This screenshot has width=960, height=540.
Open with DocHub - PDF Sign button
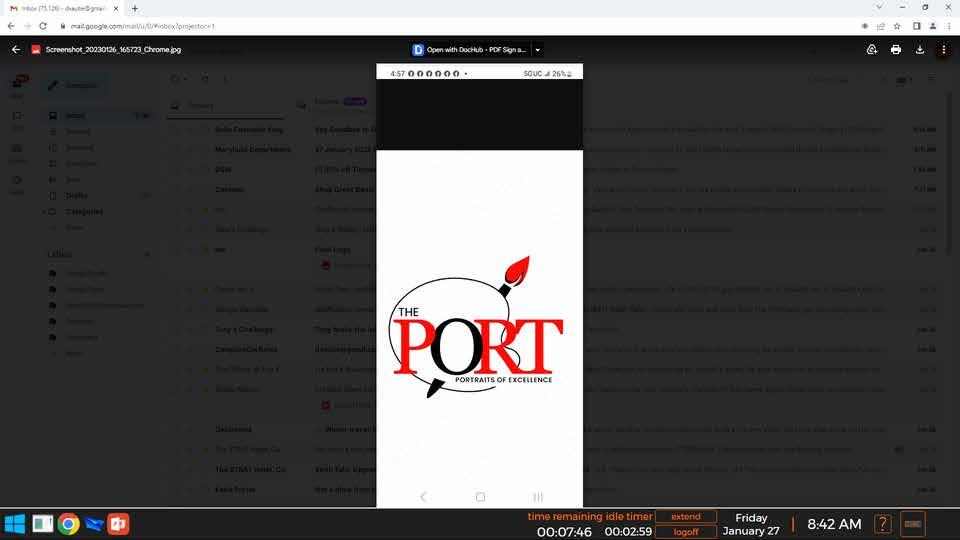[x=470, y=50]
